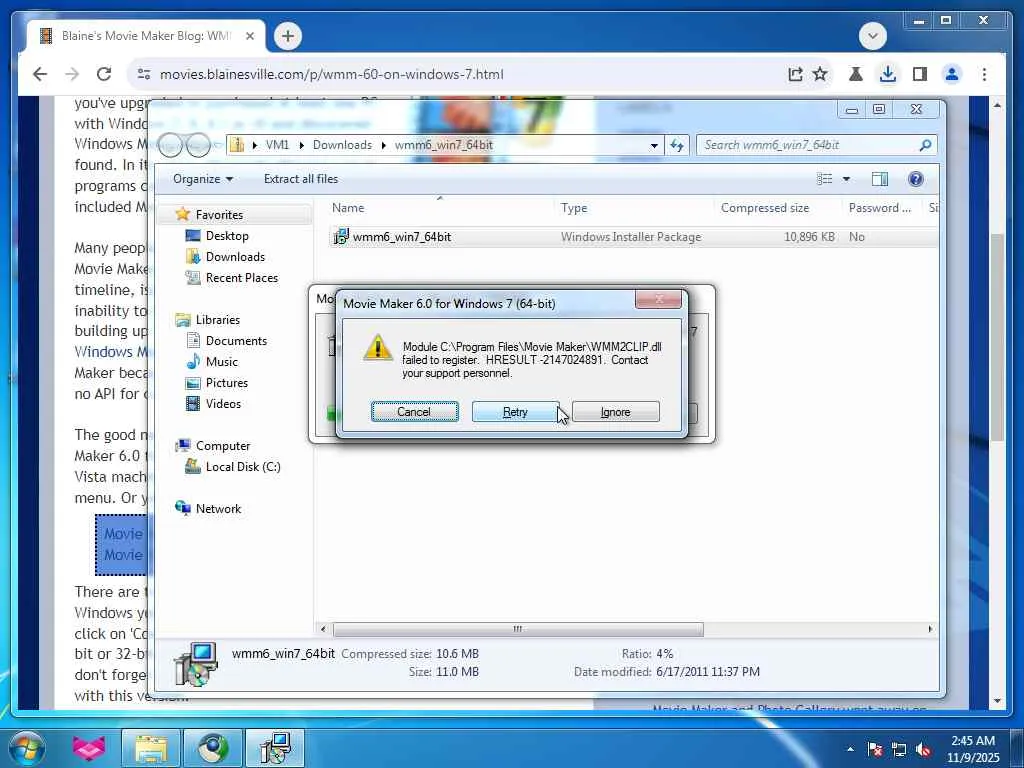Click the right arrow of Explorer horizontal scrollbar
This screenshot has height=768, width=1024.
coord(931,629)
